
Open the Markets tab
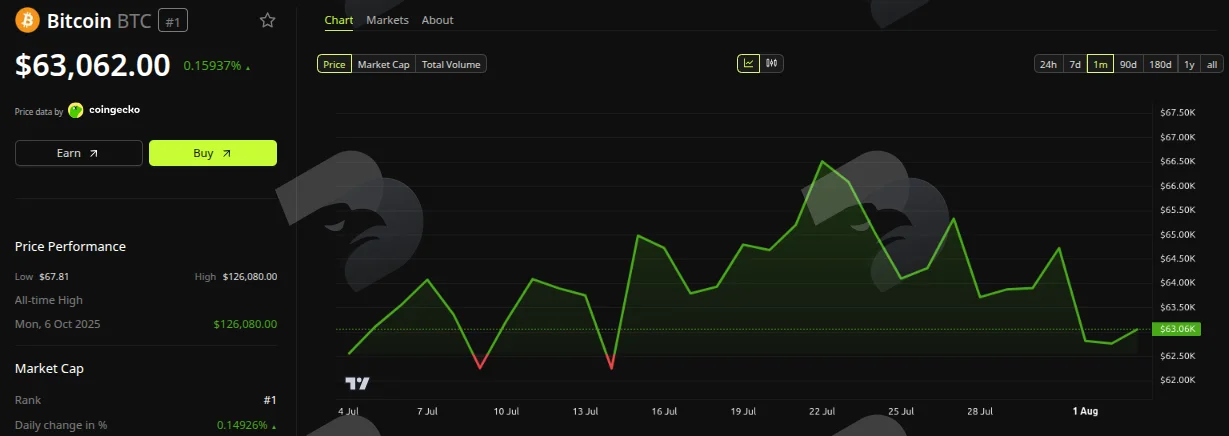click(387, 20)
